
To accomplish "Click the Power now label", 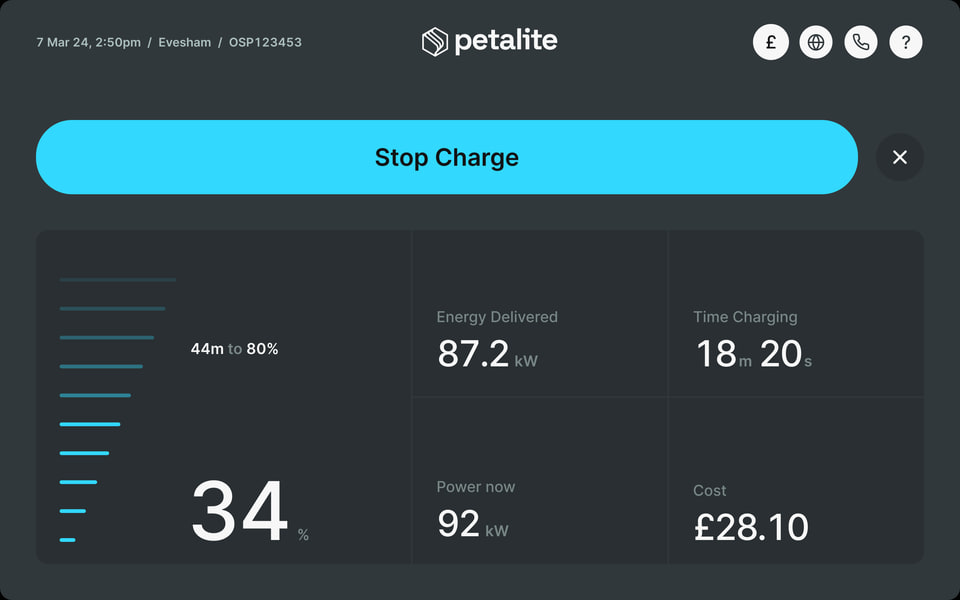I will pos(476,487).
